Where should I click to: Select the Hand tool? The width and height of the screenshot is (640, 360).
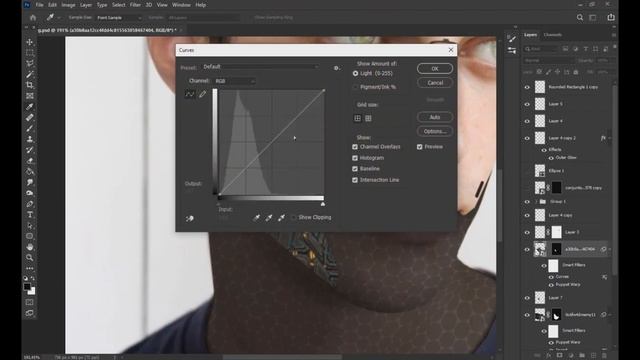pyautogui.click(x=30, y=247)
